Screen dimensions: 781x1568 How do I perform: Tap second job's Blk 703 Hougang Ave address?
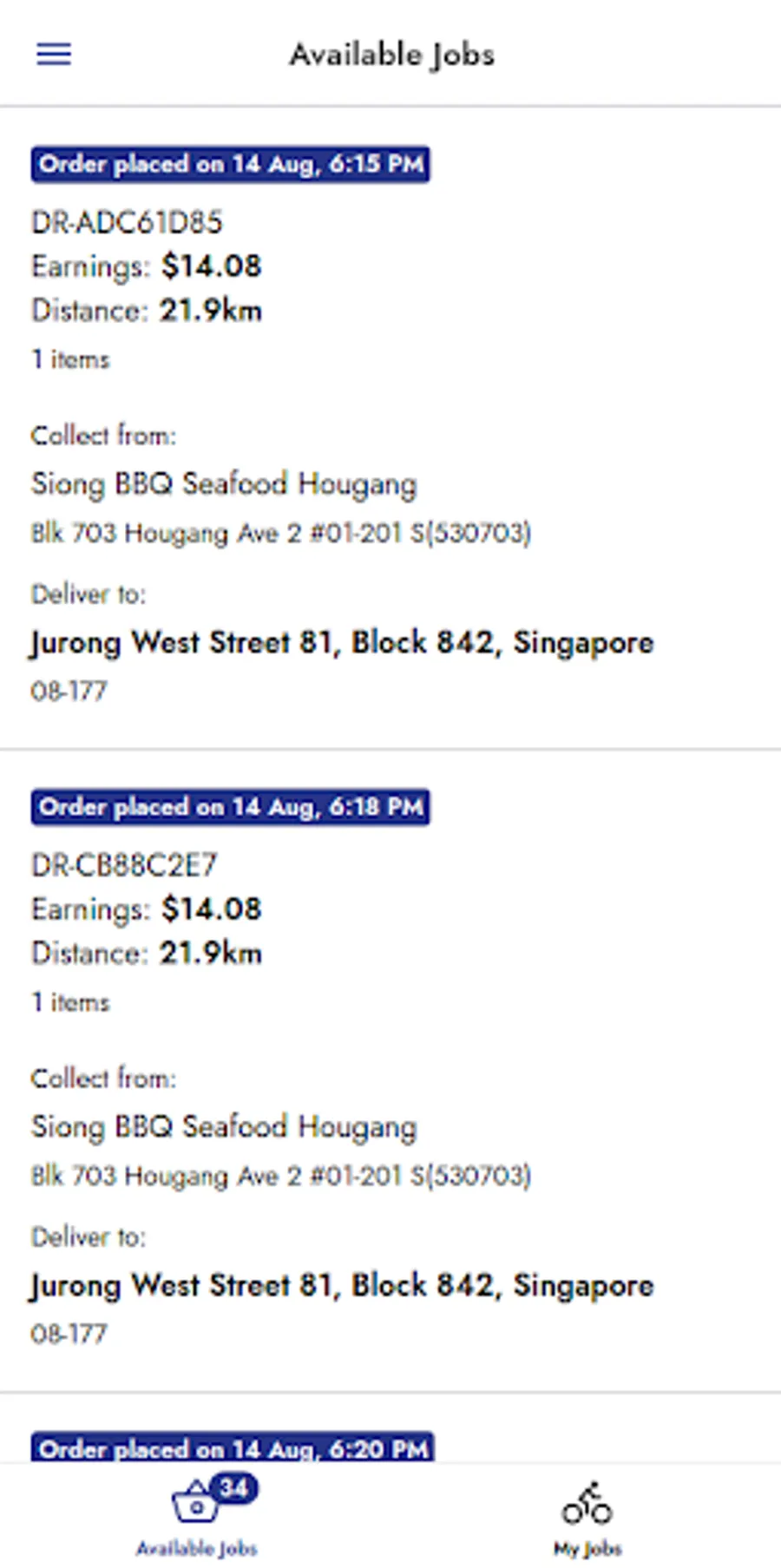tap(281, 1176)
